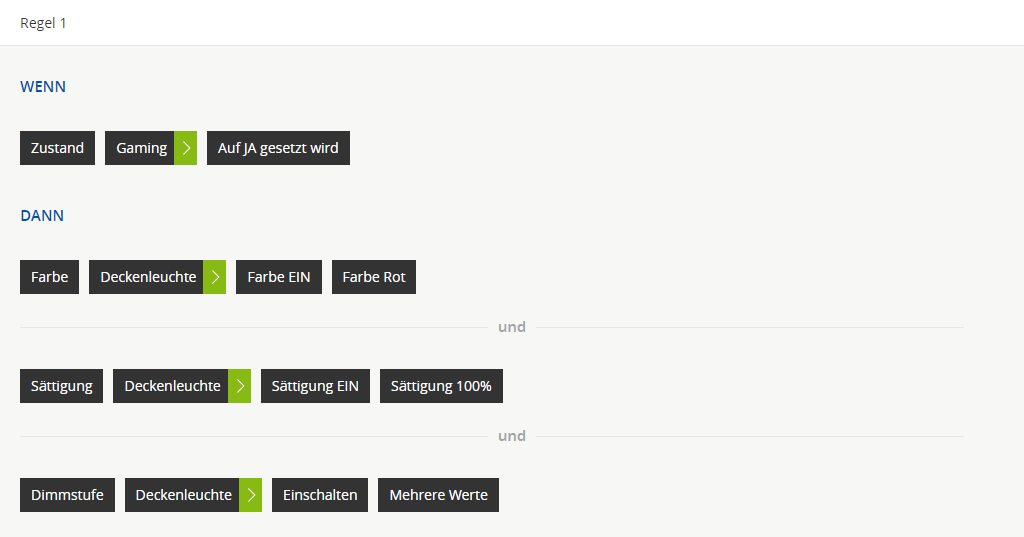Image resolution: width=1024 pixels, height=537 pixels.
Task: Select Deckenleuchte device in the Sättigung row
Action: (171, 386)
